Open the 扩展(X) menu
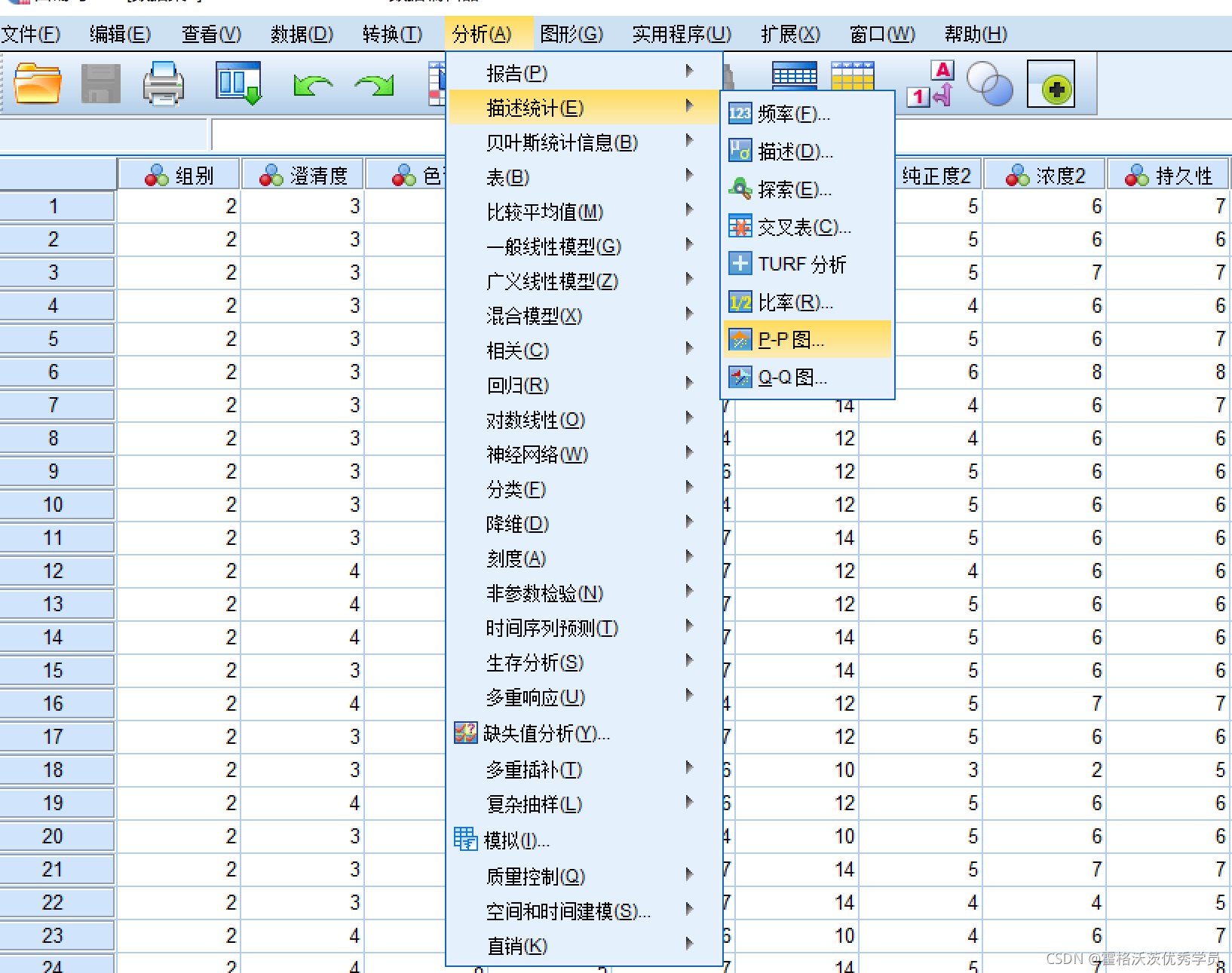This screenshot has height=973, width=1232. pyautogui.click(x=790, y=35)
